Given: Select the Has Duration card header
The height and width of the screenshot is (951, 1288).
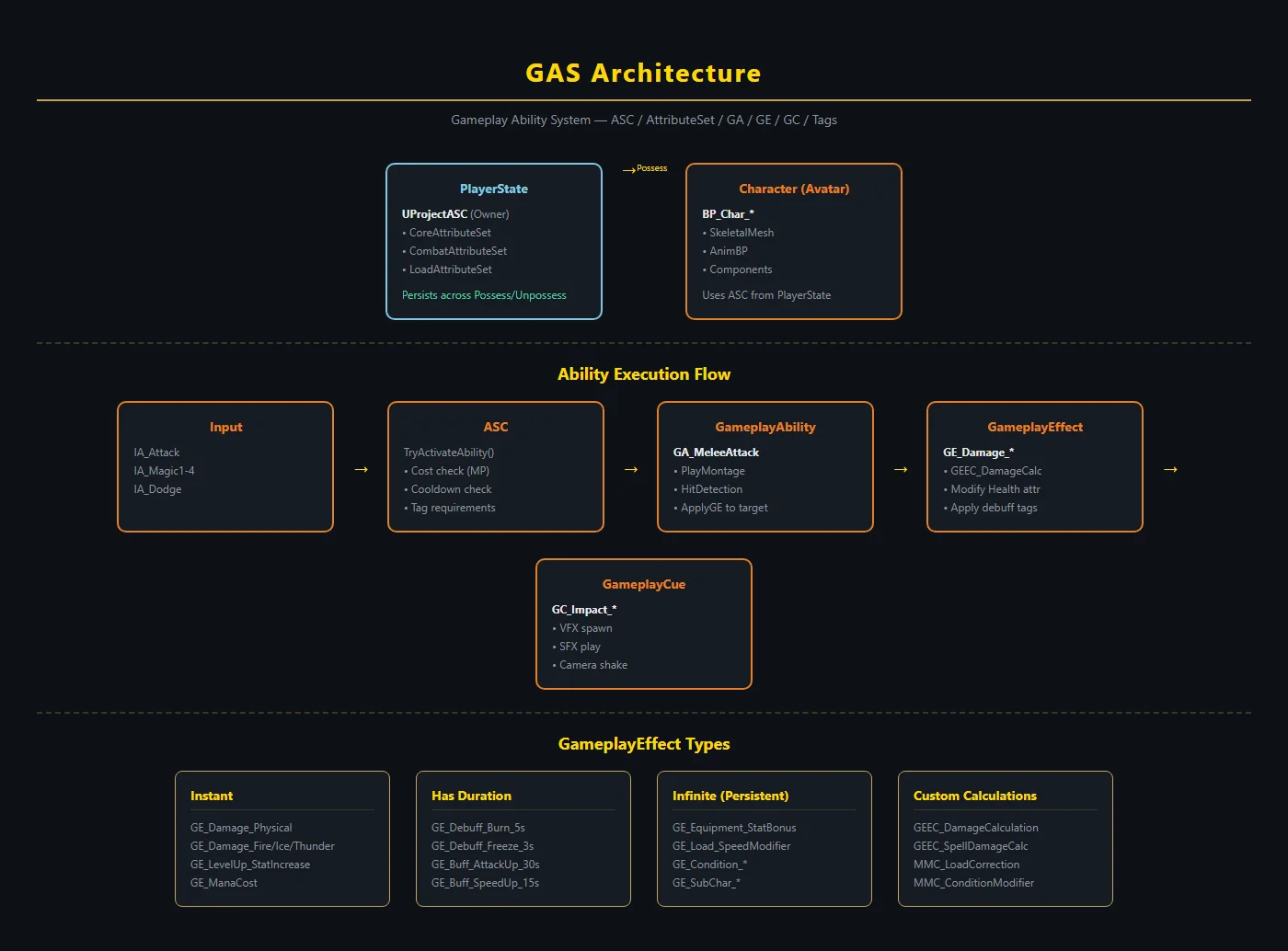Looking at the screenshot, I should click(471, 796).
